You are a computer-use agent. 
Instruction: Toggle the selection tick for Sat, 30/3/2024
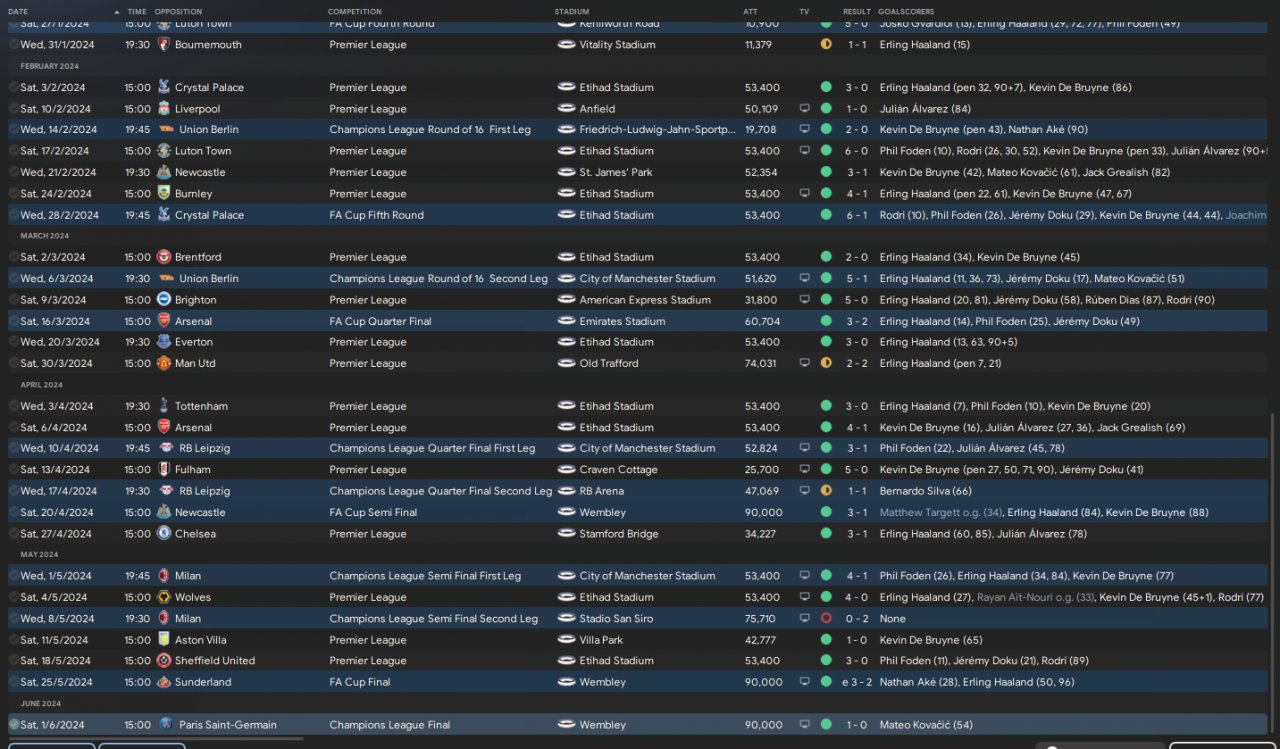[x=14, y=364]
